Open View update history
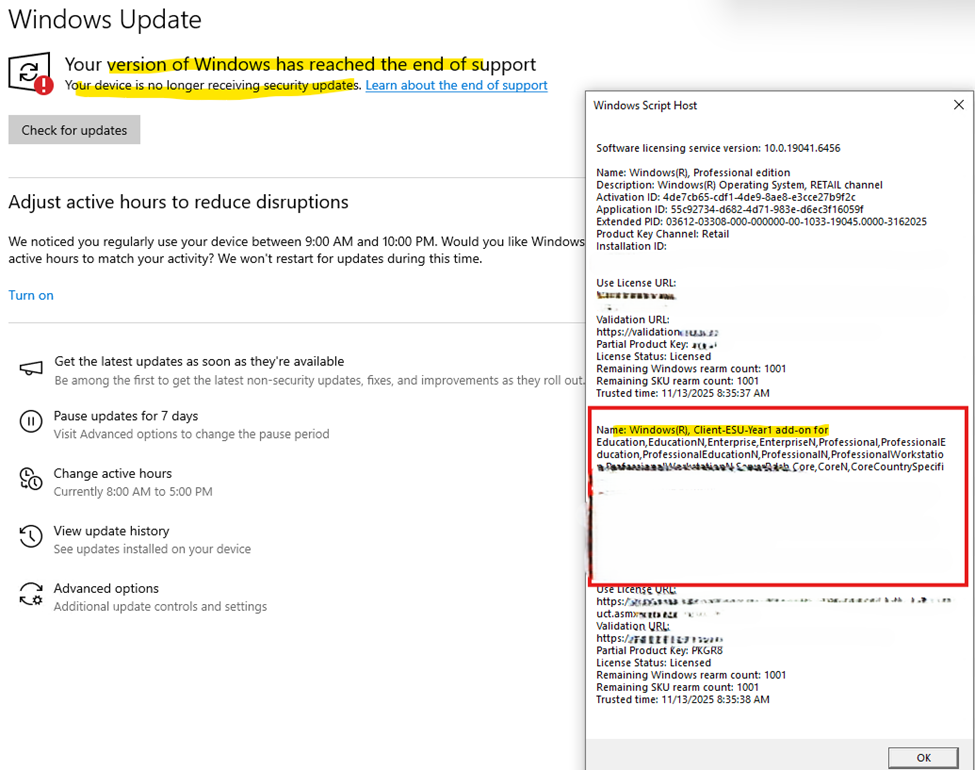 click(x=111, y=531)
